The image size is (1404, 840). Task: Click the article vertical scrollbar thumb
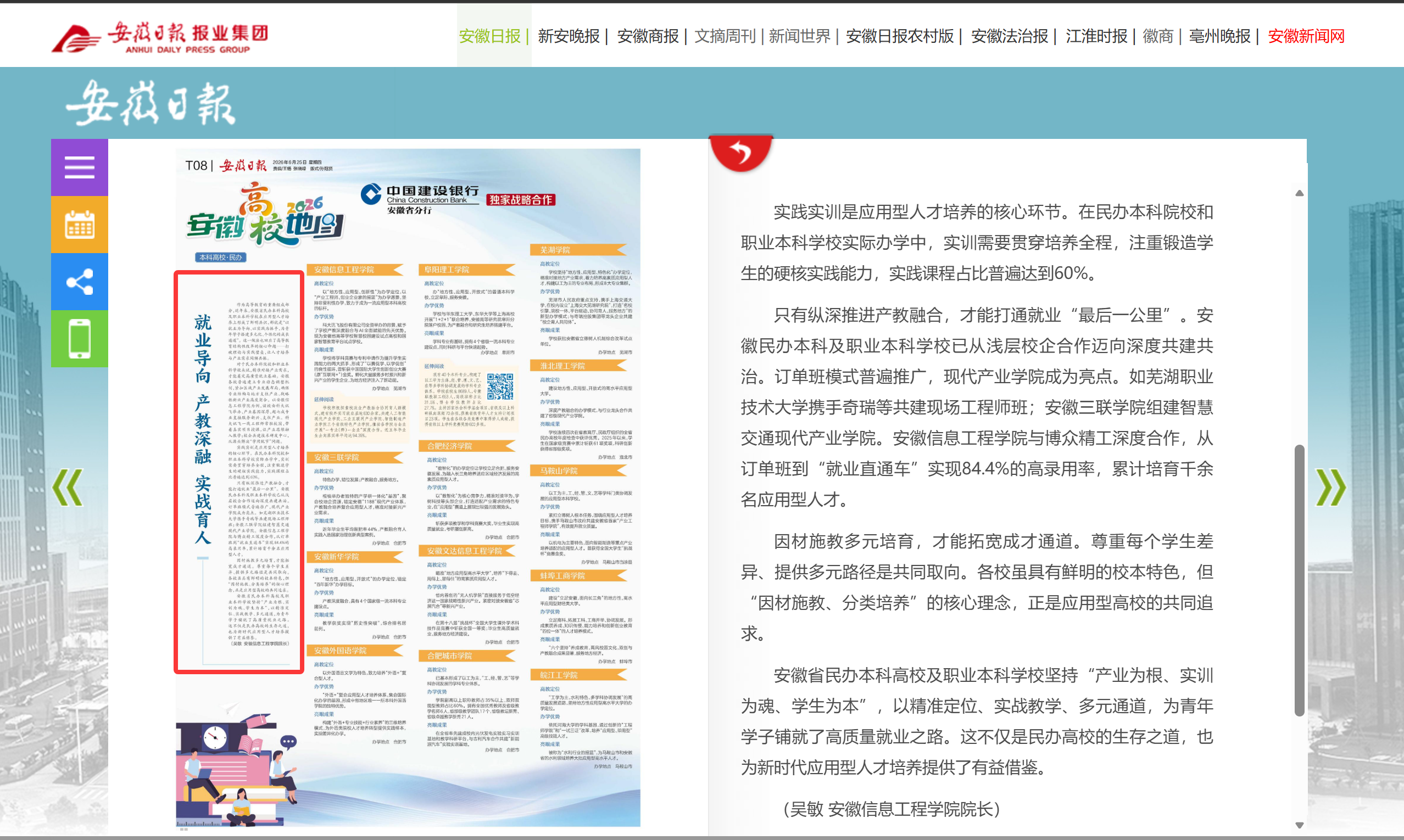point(1299,581)
